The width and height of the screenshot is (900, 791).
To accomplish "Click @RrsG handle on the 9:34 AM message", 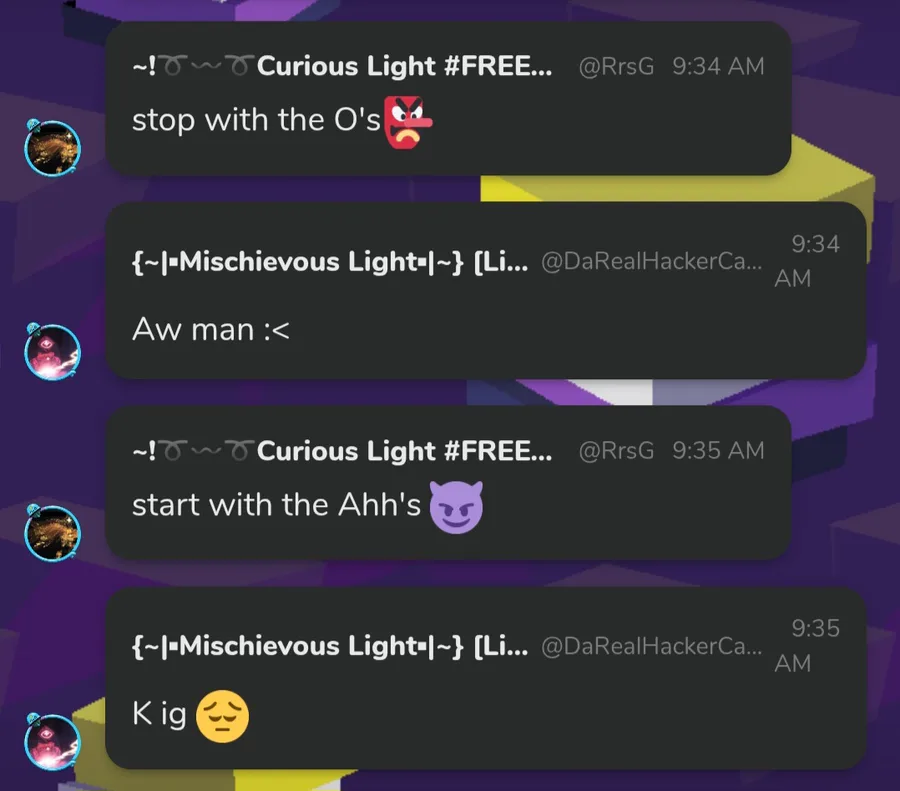I will click(616, 67).
